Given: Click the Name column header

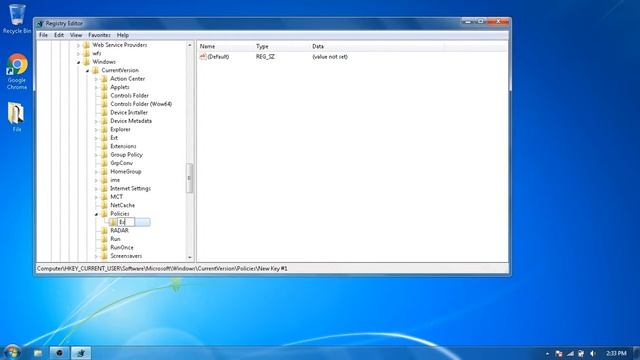Looking at the screenshot, I should click(225, 47).
